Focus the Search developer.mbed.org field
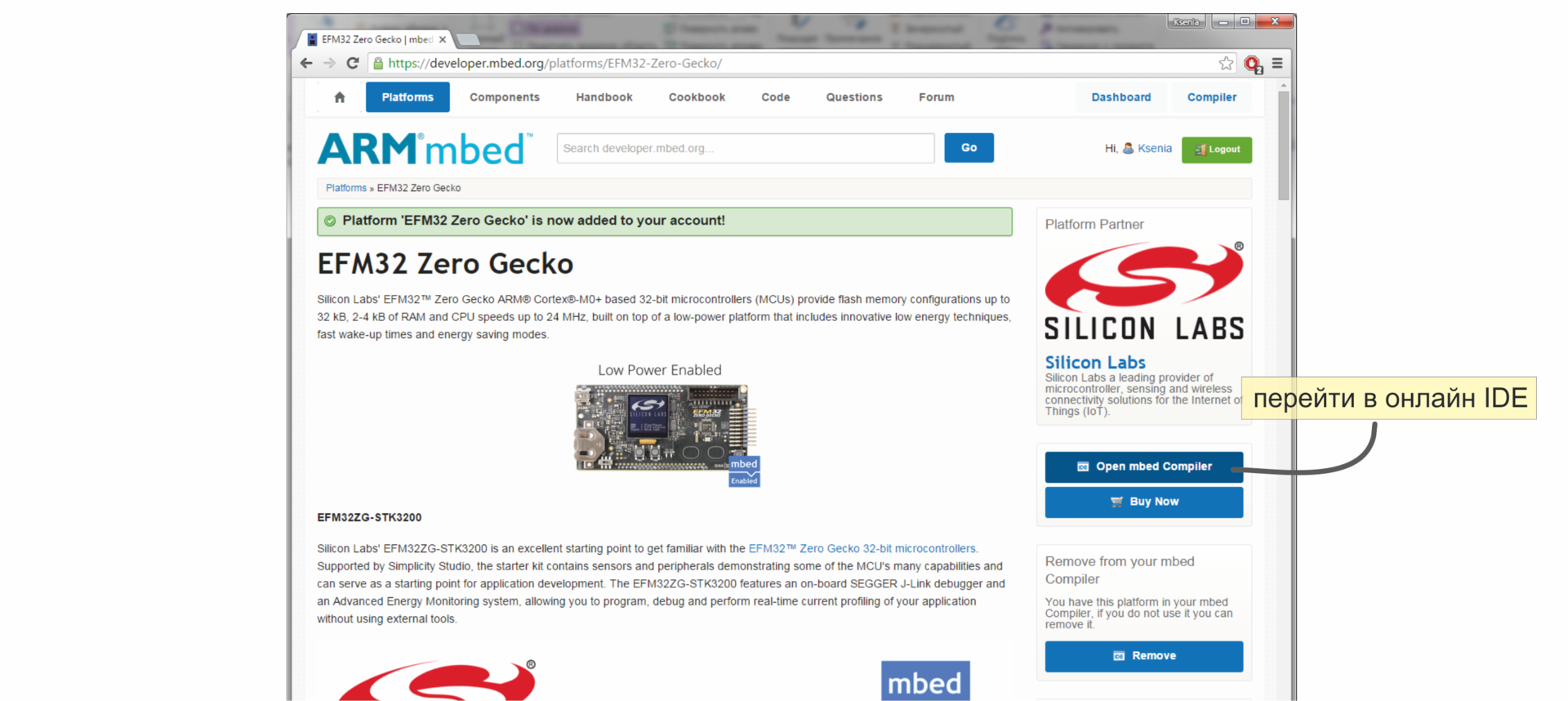The width and height of the screenshot is (1568, 701). 746,148
